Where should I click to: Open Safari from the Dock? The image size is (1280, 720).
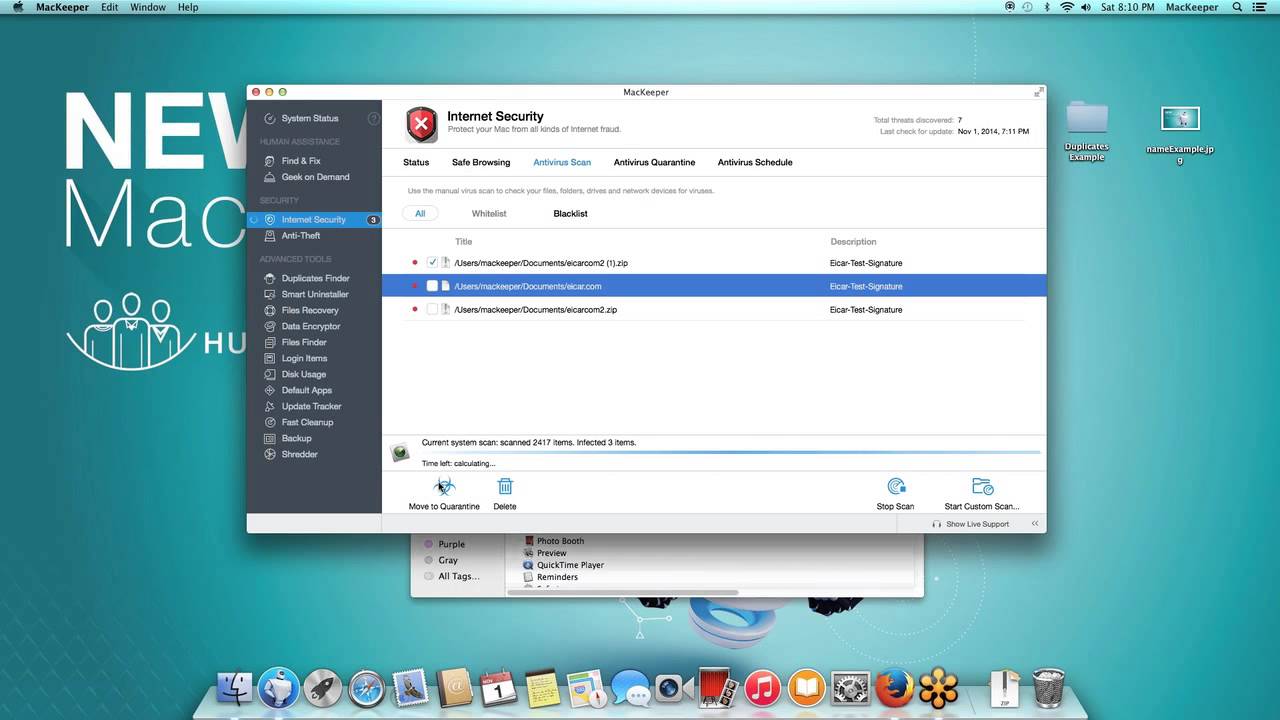point(367,688)
